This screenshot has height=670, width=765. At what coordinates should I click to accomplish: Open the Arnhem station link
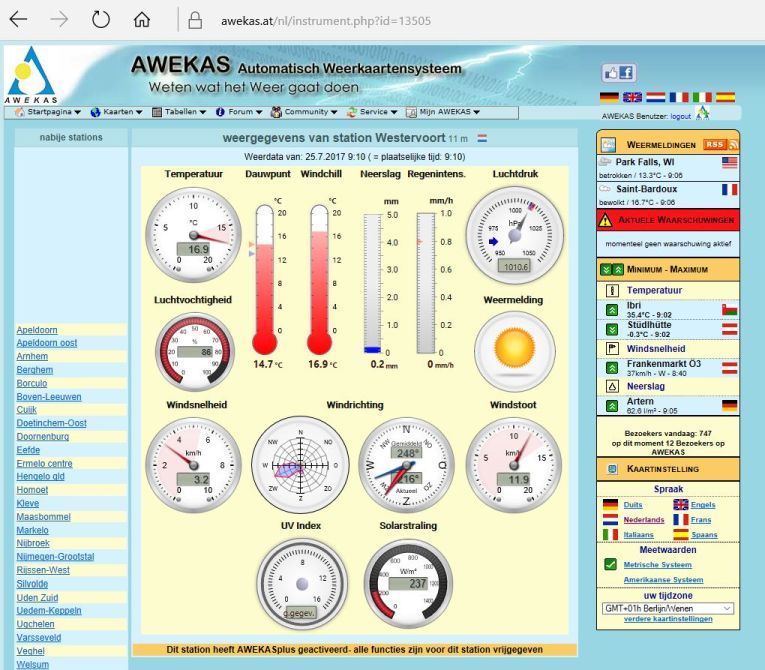pyautogui.click(x=32, y=356)
